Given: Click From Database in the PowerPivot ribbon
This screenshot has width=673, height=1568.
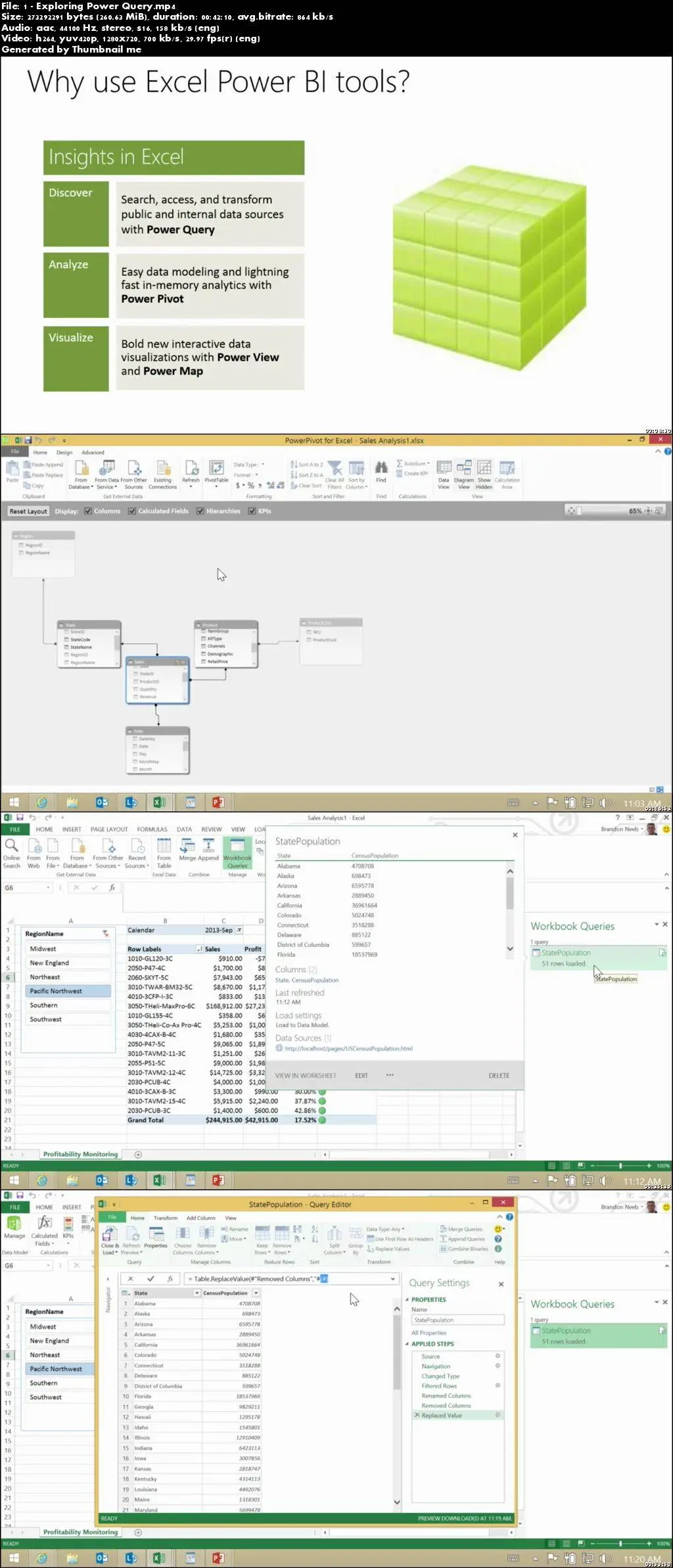Looking at the screenshot, I should click(x=81, y=474).
